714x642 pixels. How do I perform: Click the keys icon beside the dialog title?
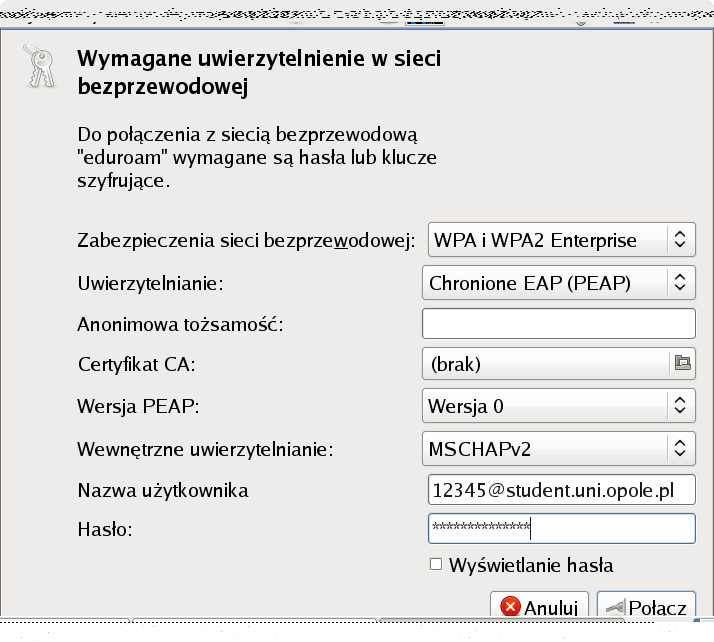(40, 66)
